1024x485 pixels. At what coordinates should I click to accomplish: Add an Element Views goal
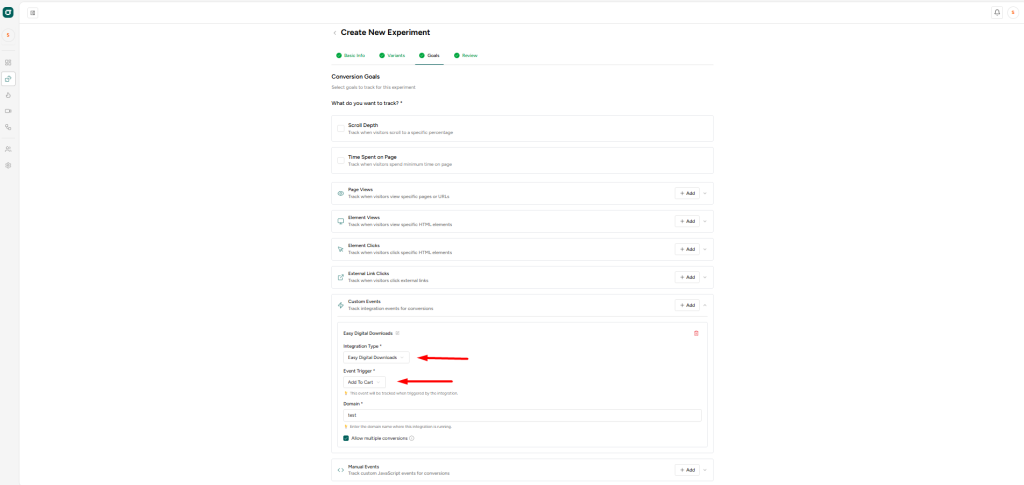[687, 221]
